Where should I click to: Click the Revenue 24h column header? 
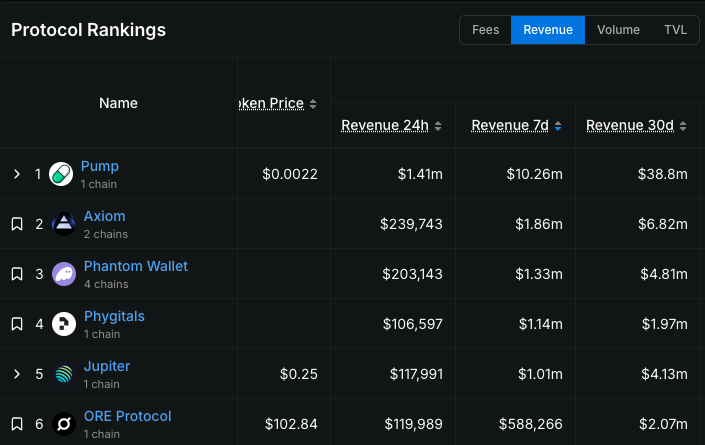385,125
